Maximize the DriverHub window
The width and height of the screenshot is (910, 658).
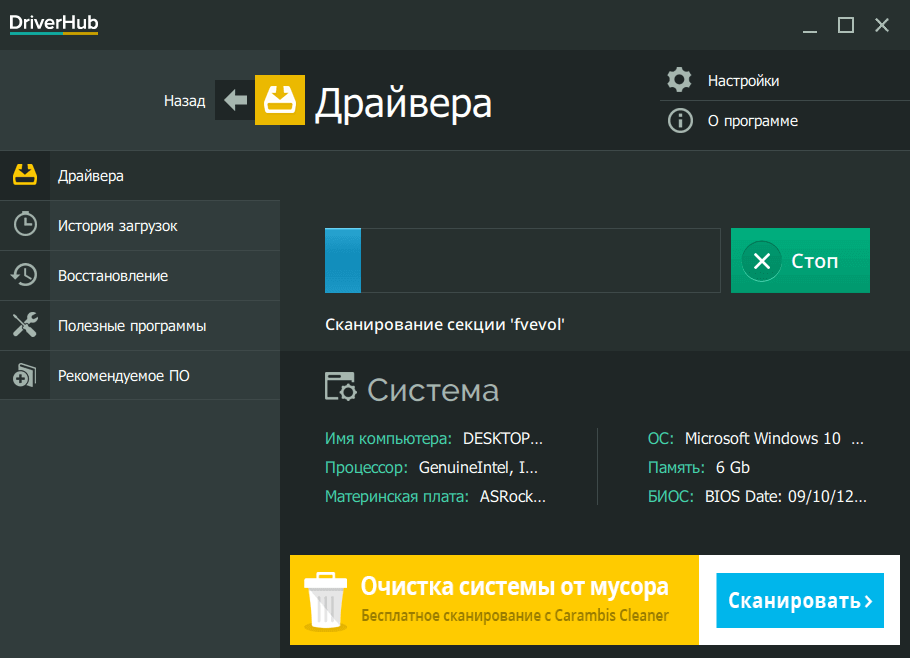846,25
